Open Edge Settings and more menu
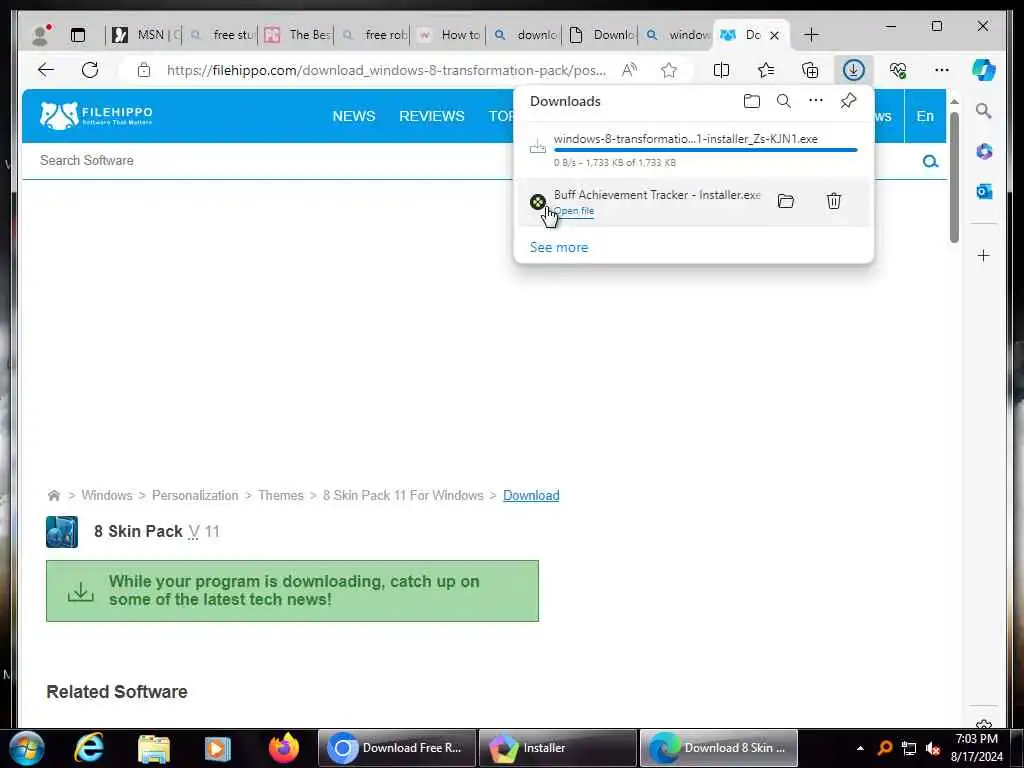 pyautogui.click(x=941, y=70)
